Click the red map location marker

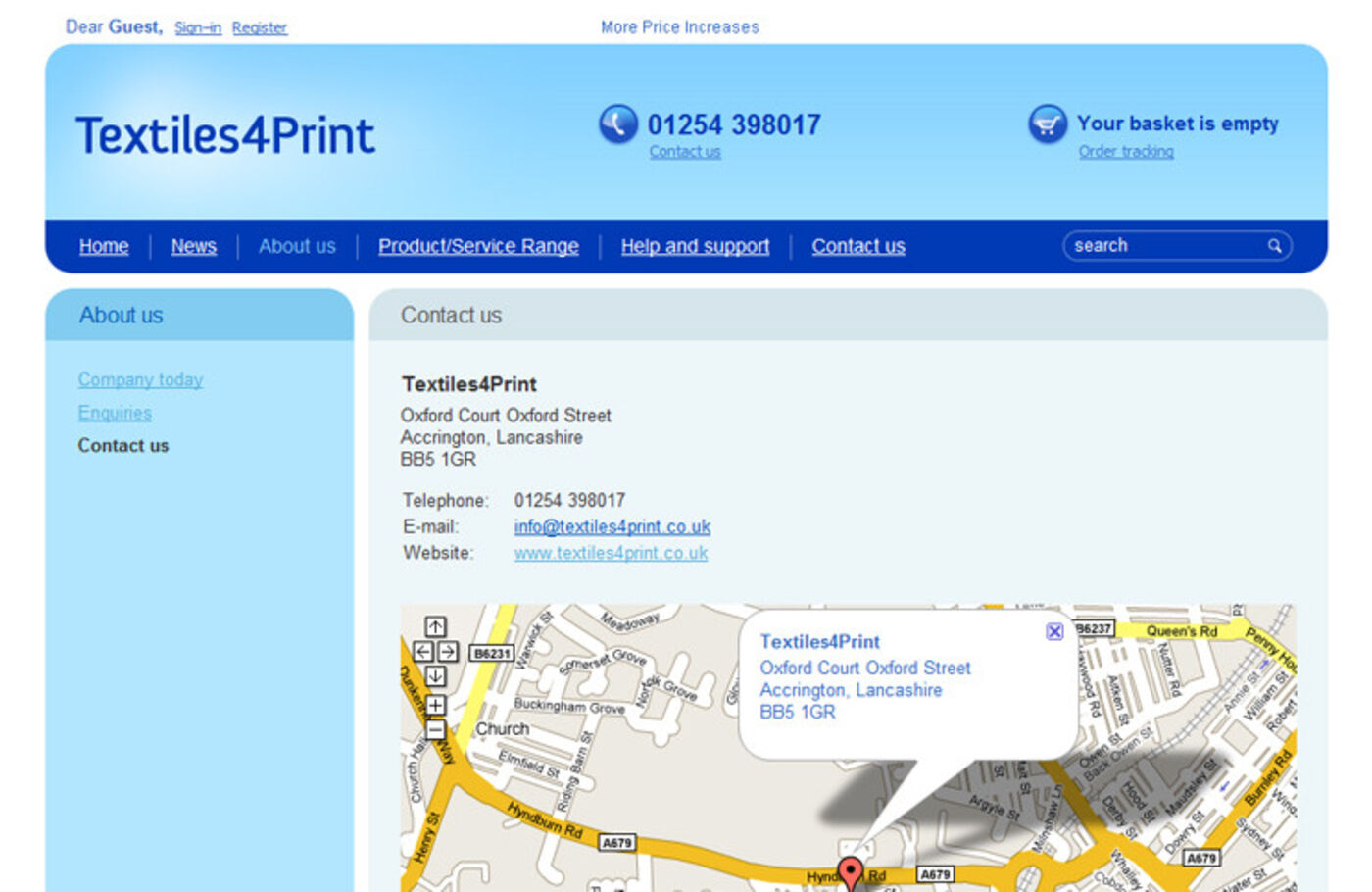(851, 871)
